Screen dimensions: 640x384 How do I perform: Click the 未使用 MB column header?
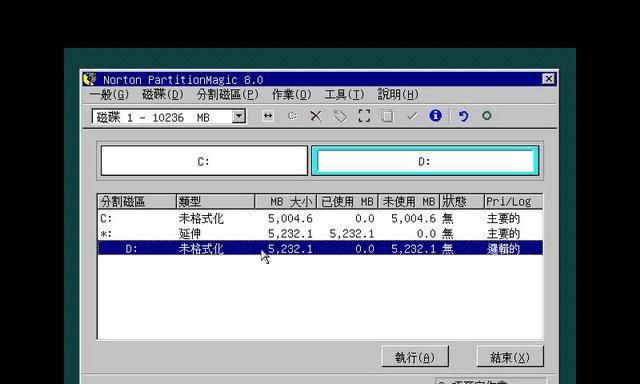tap(409, 202)
